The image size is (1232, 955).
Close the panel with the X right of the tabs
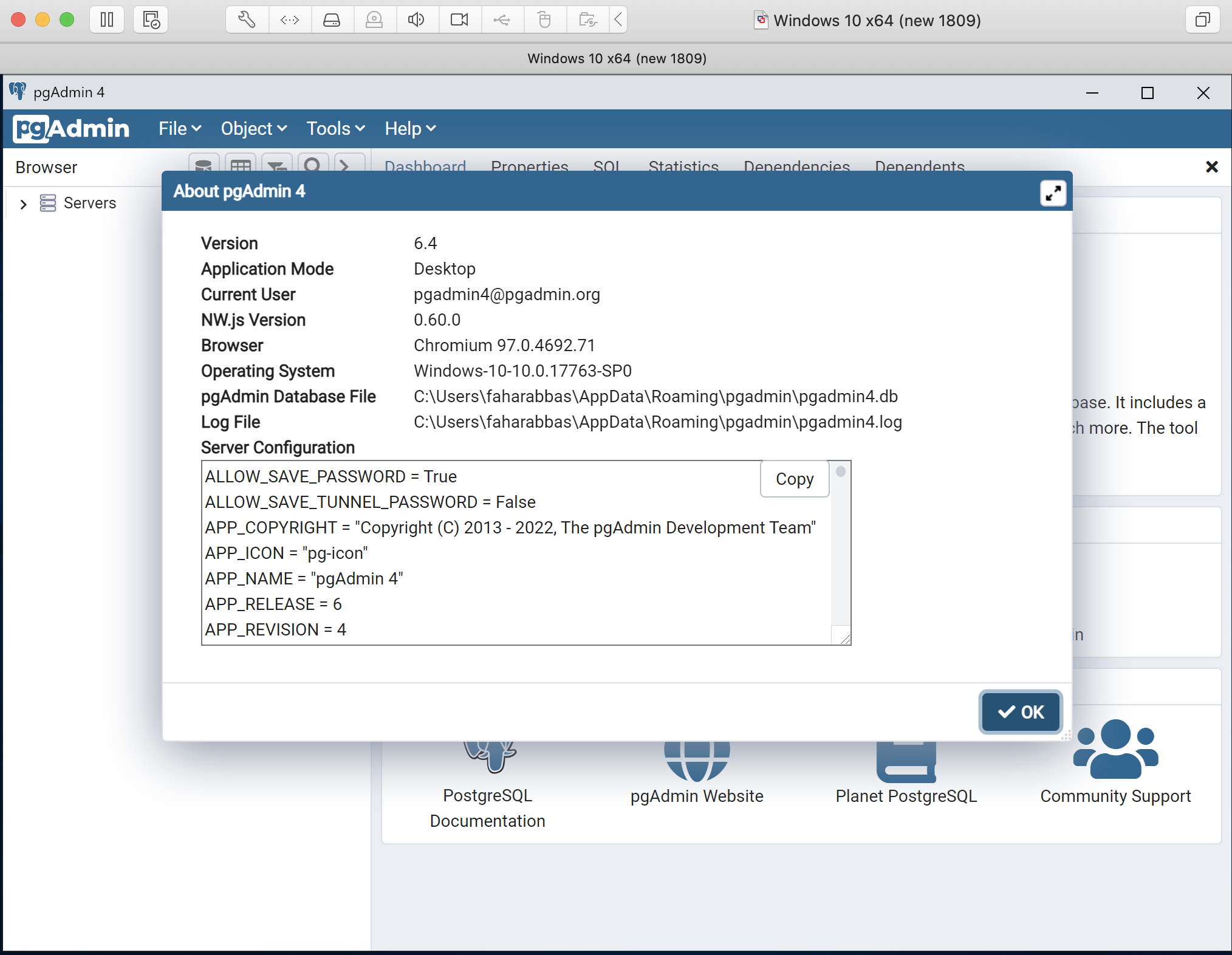(1211, 166)
